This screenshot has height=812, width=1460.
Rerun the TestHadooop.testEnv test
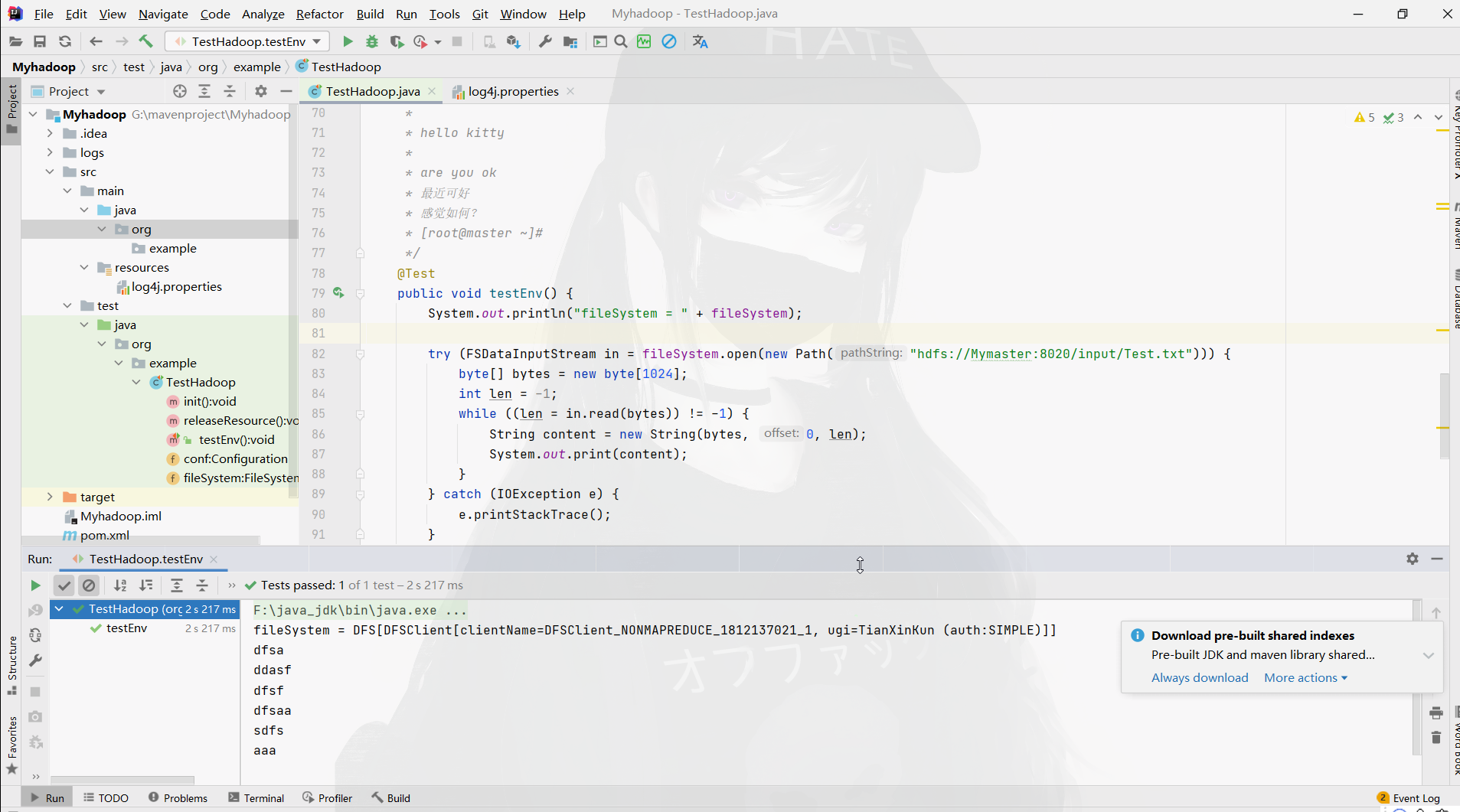34,585
